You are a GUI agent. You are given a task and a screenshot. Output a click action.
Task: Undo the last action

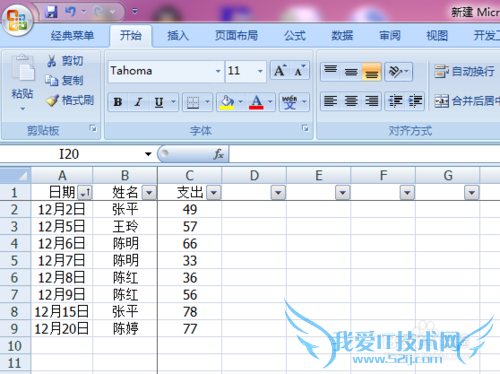[71, 12]
